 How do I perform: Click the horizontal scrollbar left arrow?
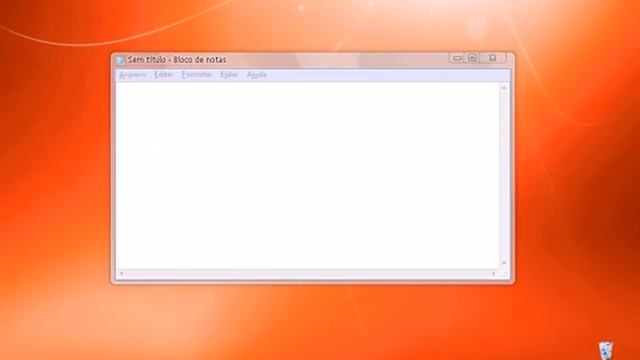(x=121, y=273)
